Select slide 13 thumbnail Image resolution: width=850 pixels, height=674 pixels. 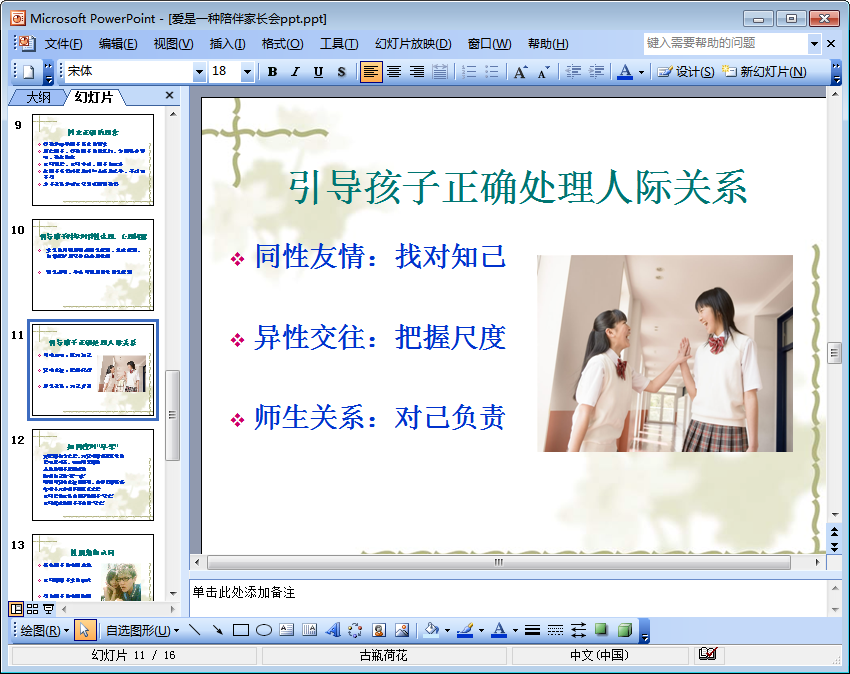(93, 567)
